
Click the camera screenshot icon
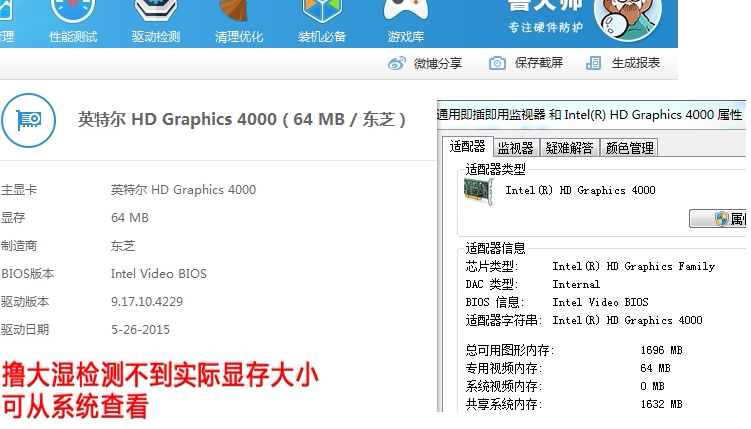[x=497, y=63]
